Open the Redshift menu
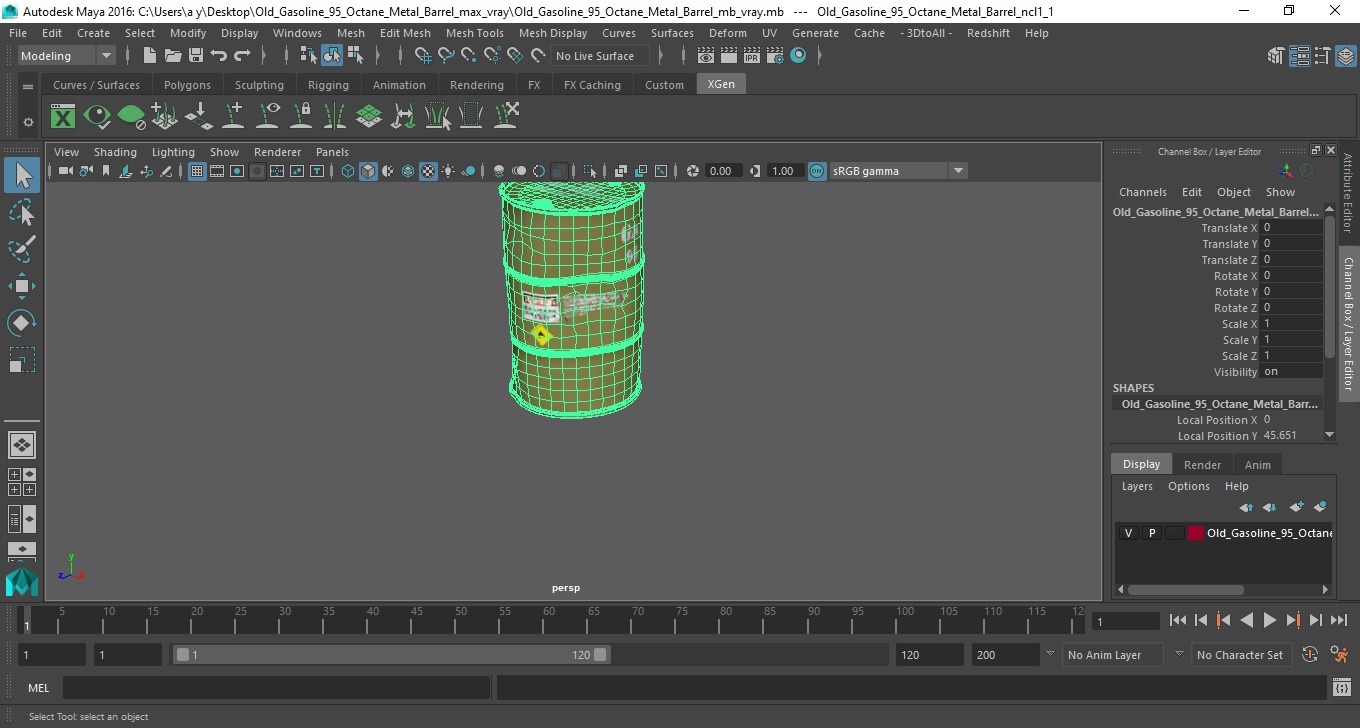Image resolution: width=1360 pixels, height=728 pixels. [x=988, y=33]
